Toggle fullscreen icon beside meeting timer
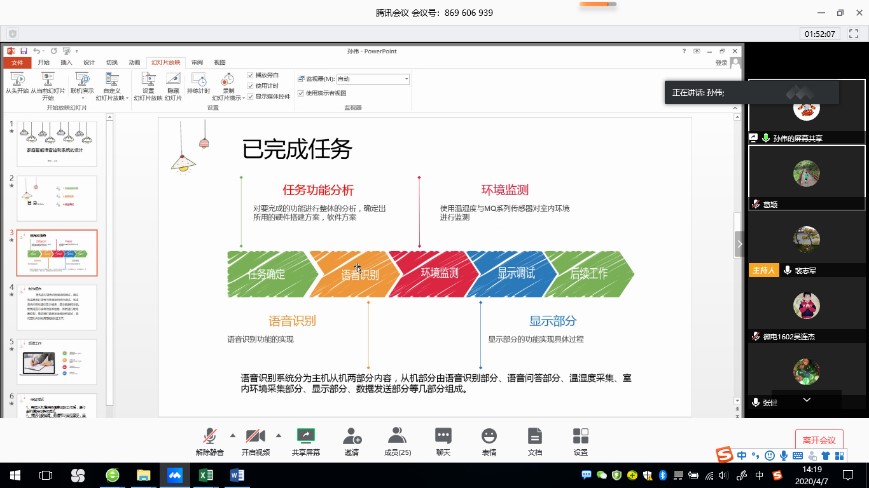Screen dimensions: 869x488 [855, 33]
